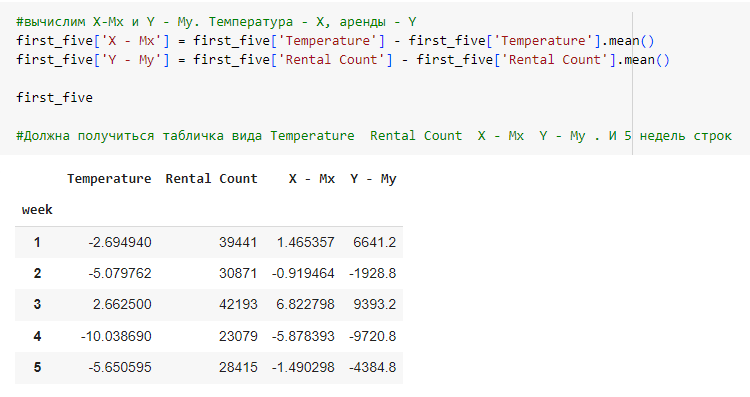Viewport: 750px width, 397px height.
Task: Click temperature value -5.079762
Action: 120,273
